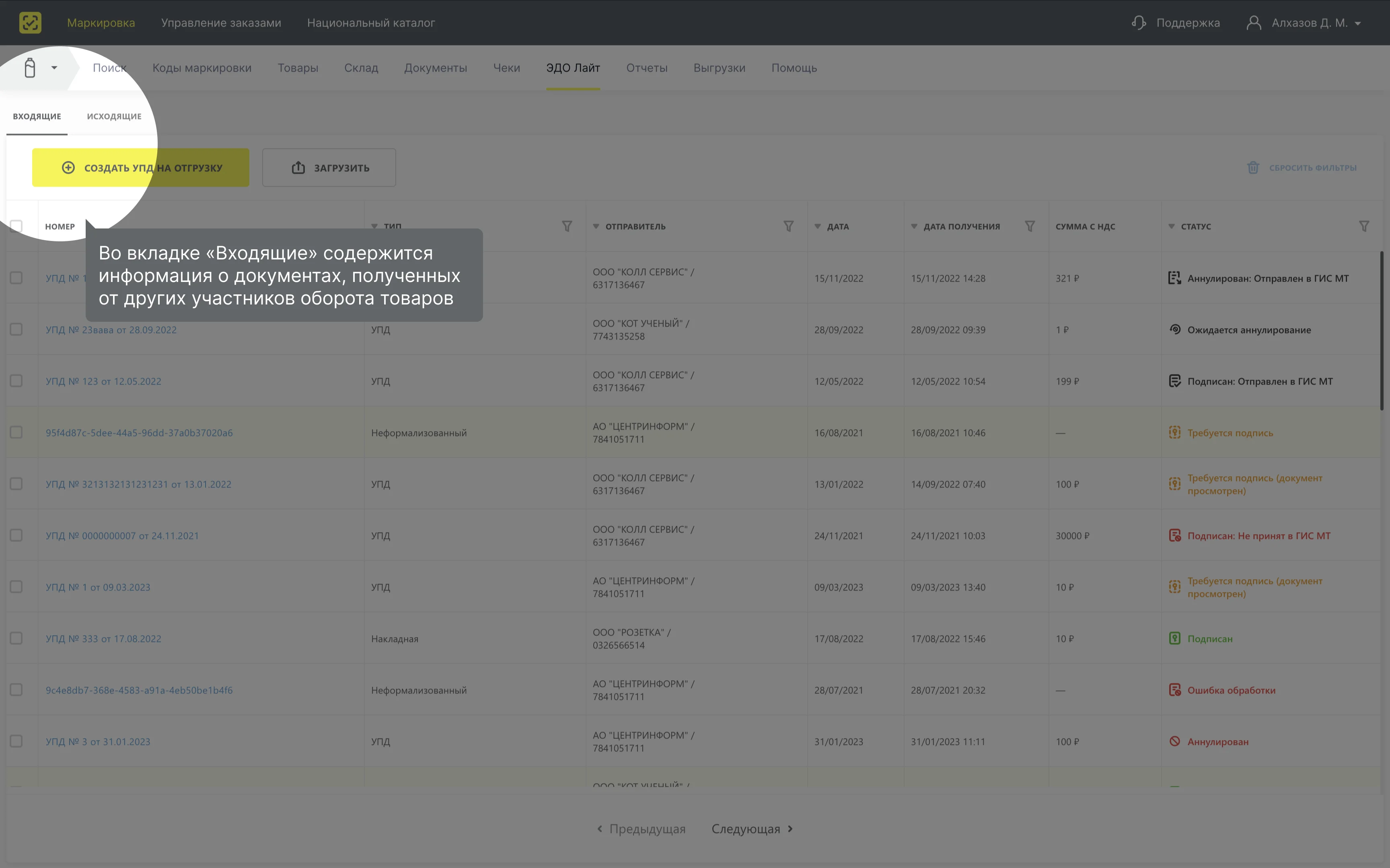Tick the checkbox for УПД № 23вава row
1390x868 pixels.
tap(16, 329)
